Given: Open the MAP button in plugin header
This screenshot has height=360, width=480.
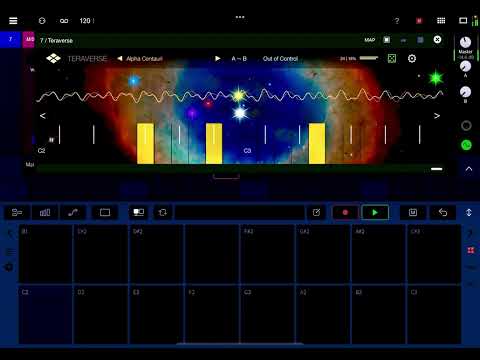Looking at the screenshot, I should coord(370,40).
